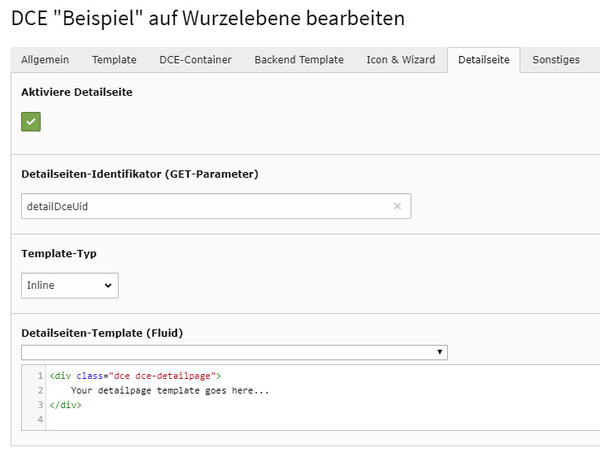Open the Template-Typ Inline dropdown

70,285
